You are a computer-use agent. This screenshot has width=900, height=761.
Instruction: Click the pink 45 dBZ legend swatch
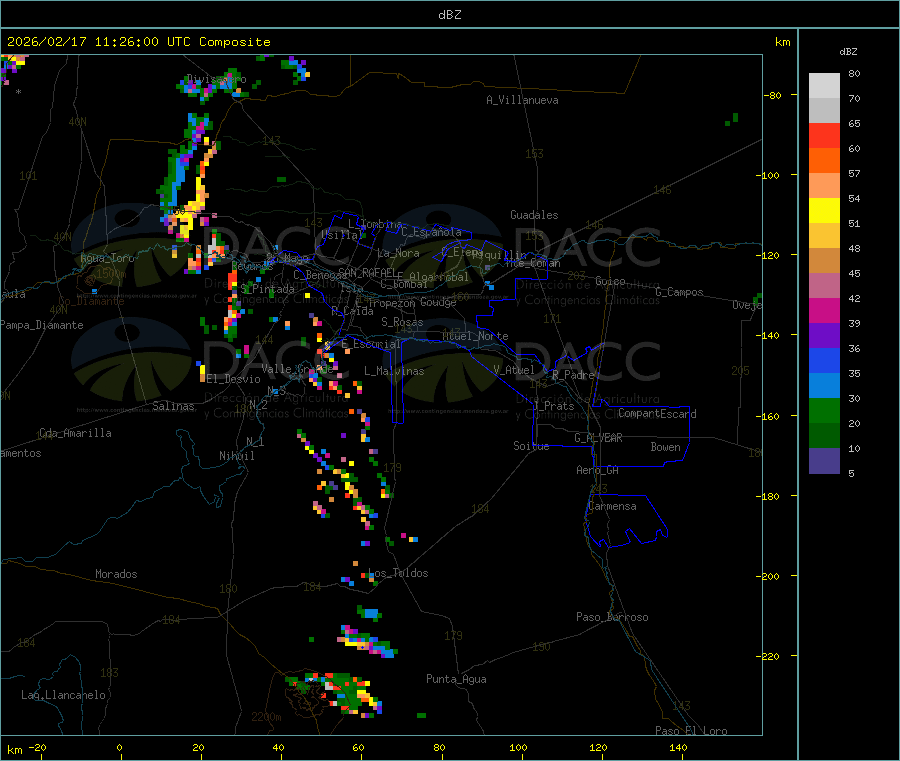click(x=824, y=285)
